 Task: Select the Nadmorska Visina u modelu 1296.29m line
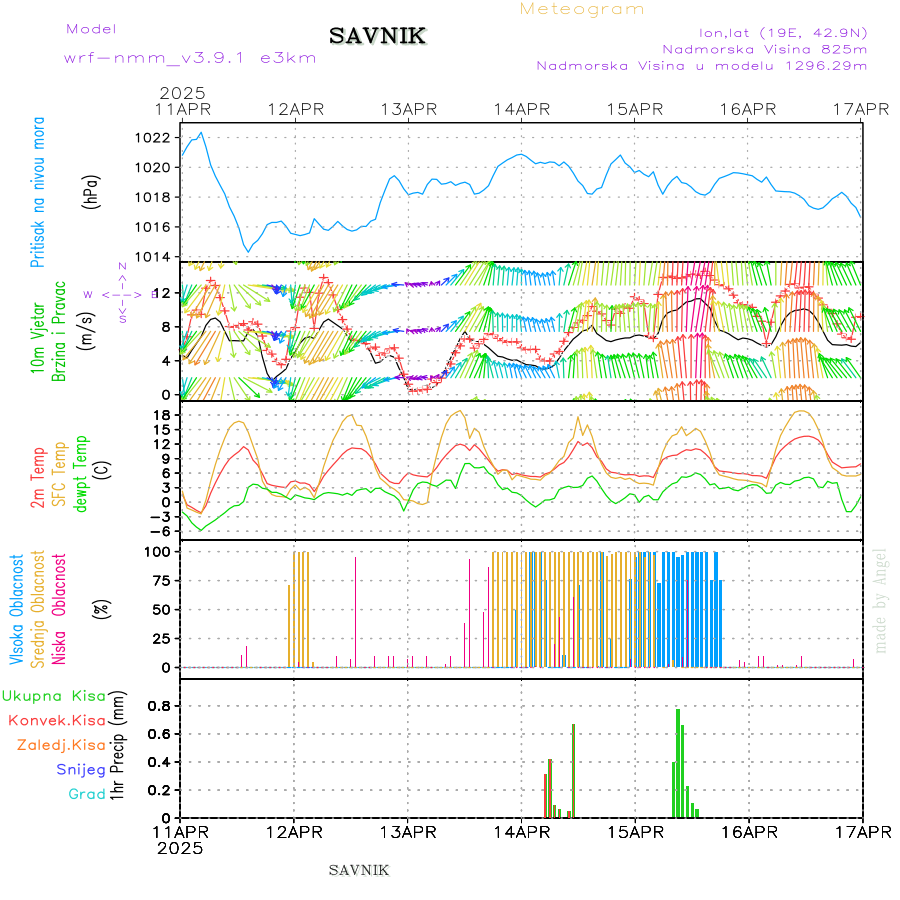click(x=701, y=66)
